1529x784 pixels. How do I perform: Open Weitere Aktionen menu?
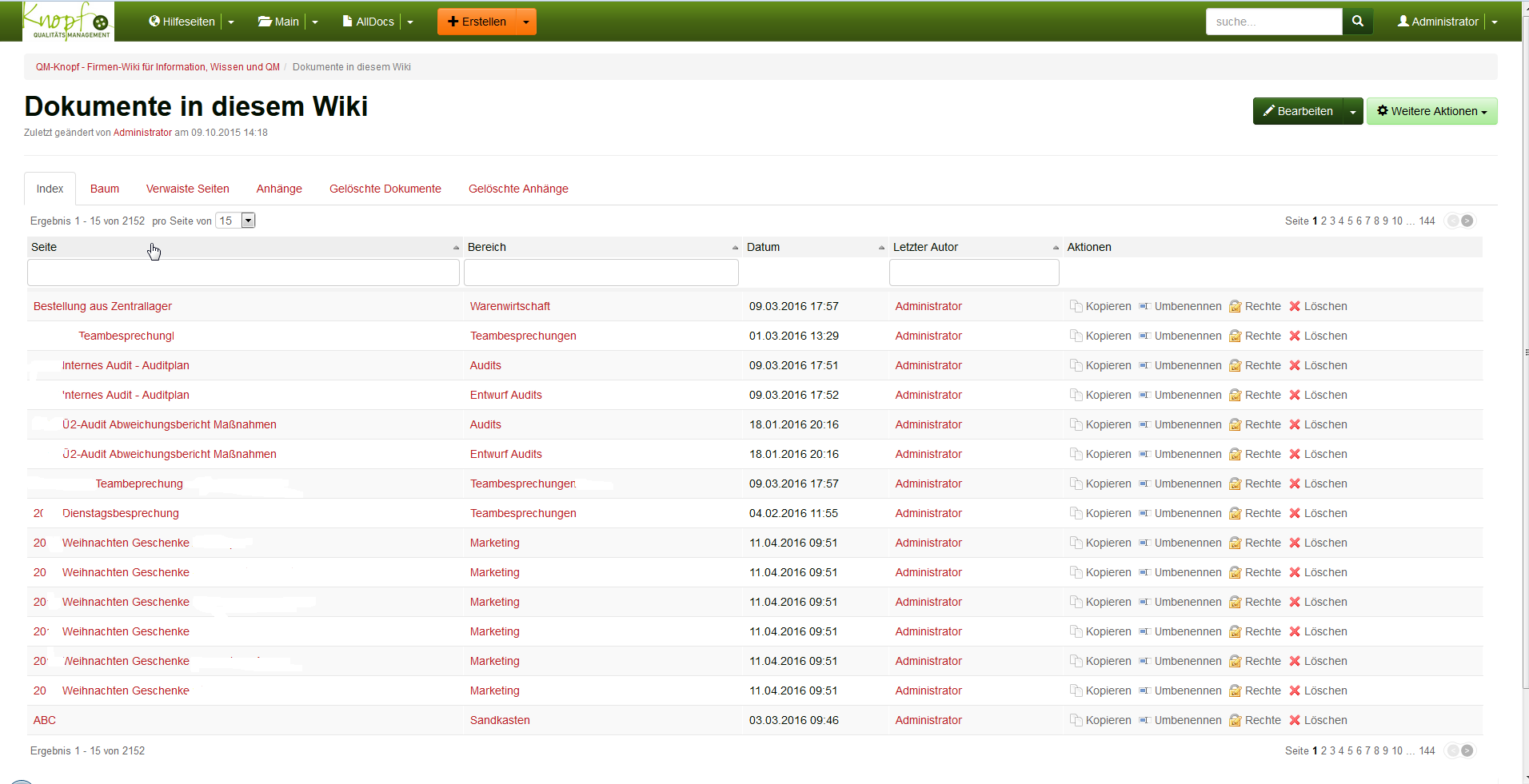click(1431, 111)
